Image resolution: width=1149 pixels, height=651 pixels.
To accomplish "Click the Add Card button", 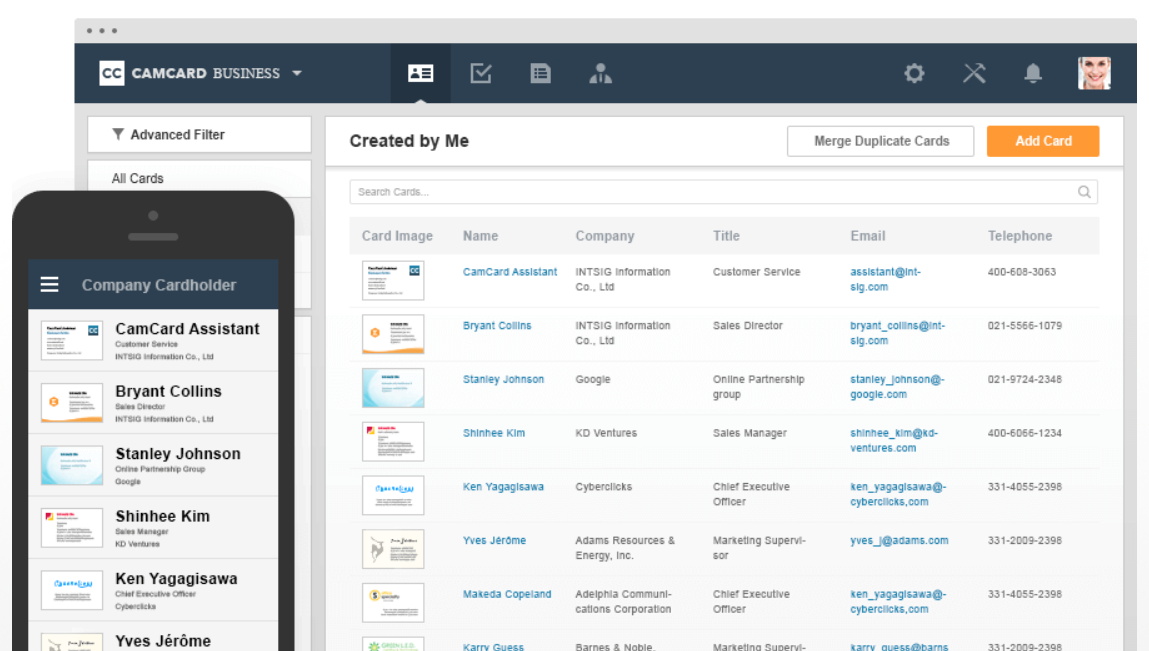I will coord(1043,141).
